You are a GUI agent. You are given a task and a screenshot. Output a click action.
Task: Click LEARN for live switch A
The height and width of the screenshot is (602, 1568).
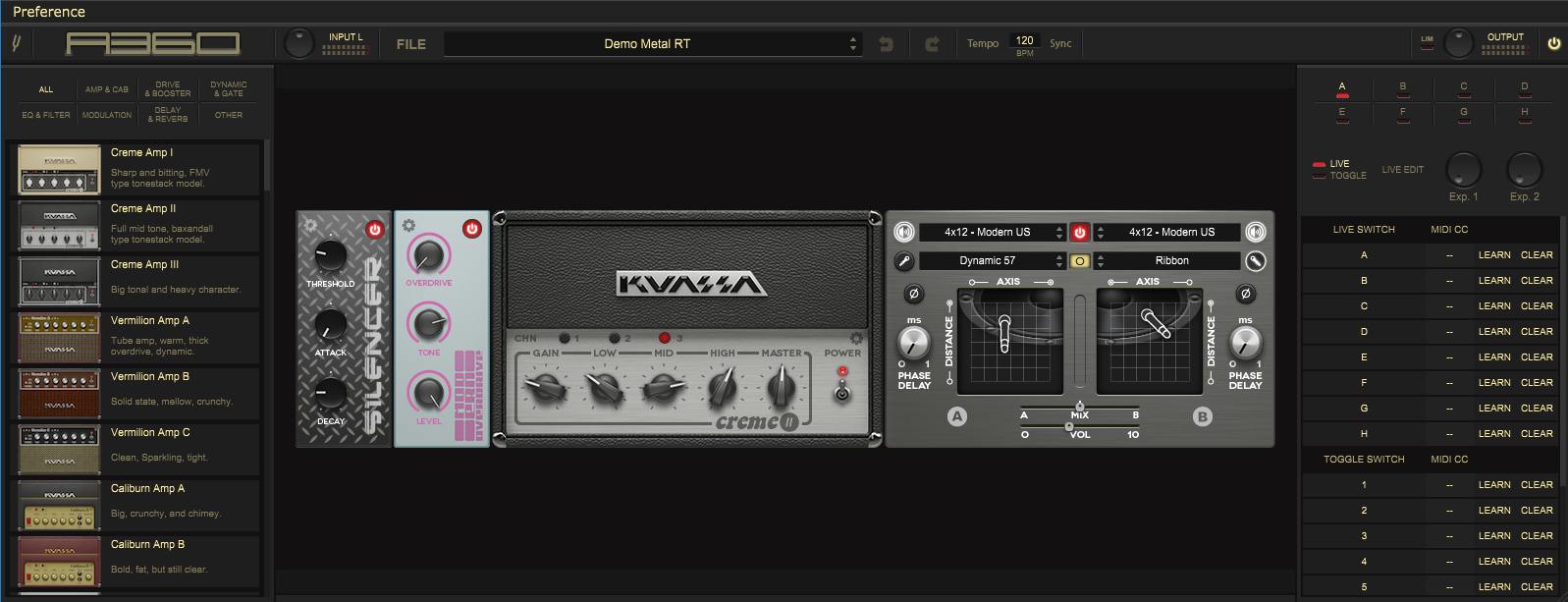click(1493, 255)
